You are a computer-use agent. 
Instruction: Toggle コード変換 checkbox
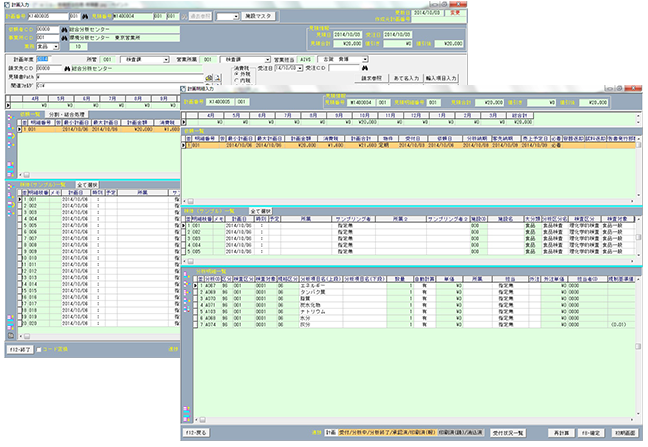[x=39, y=350]
